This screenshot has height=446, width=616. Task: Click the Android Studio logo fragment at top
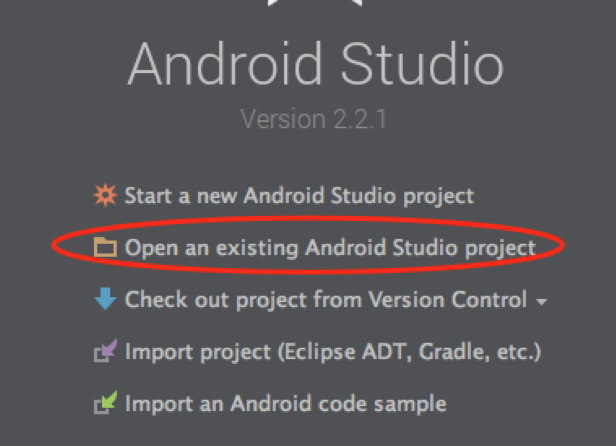(315, 3)
